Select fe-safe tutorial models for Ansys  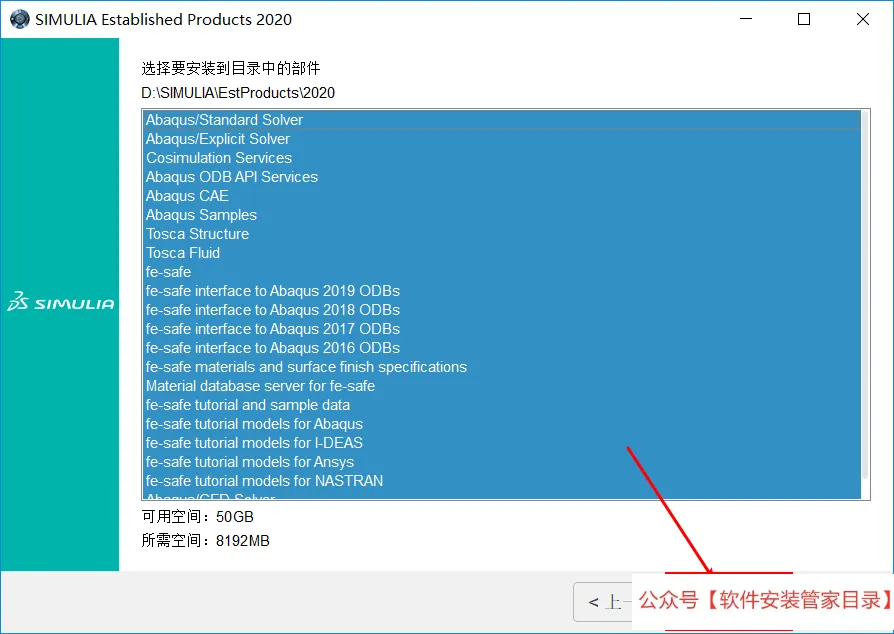(x=502, y=462)
